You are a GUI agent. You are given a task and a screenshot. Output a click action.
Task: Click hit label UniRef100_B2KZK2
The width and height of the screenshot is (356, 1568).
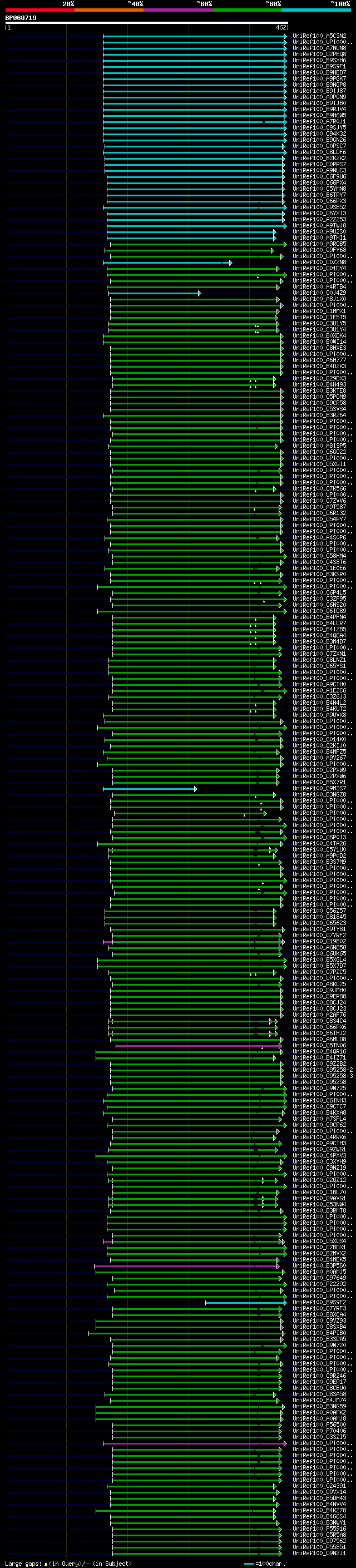point(319,159)
